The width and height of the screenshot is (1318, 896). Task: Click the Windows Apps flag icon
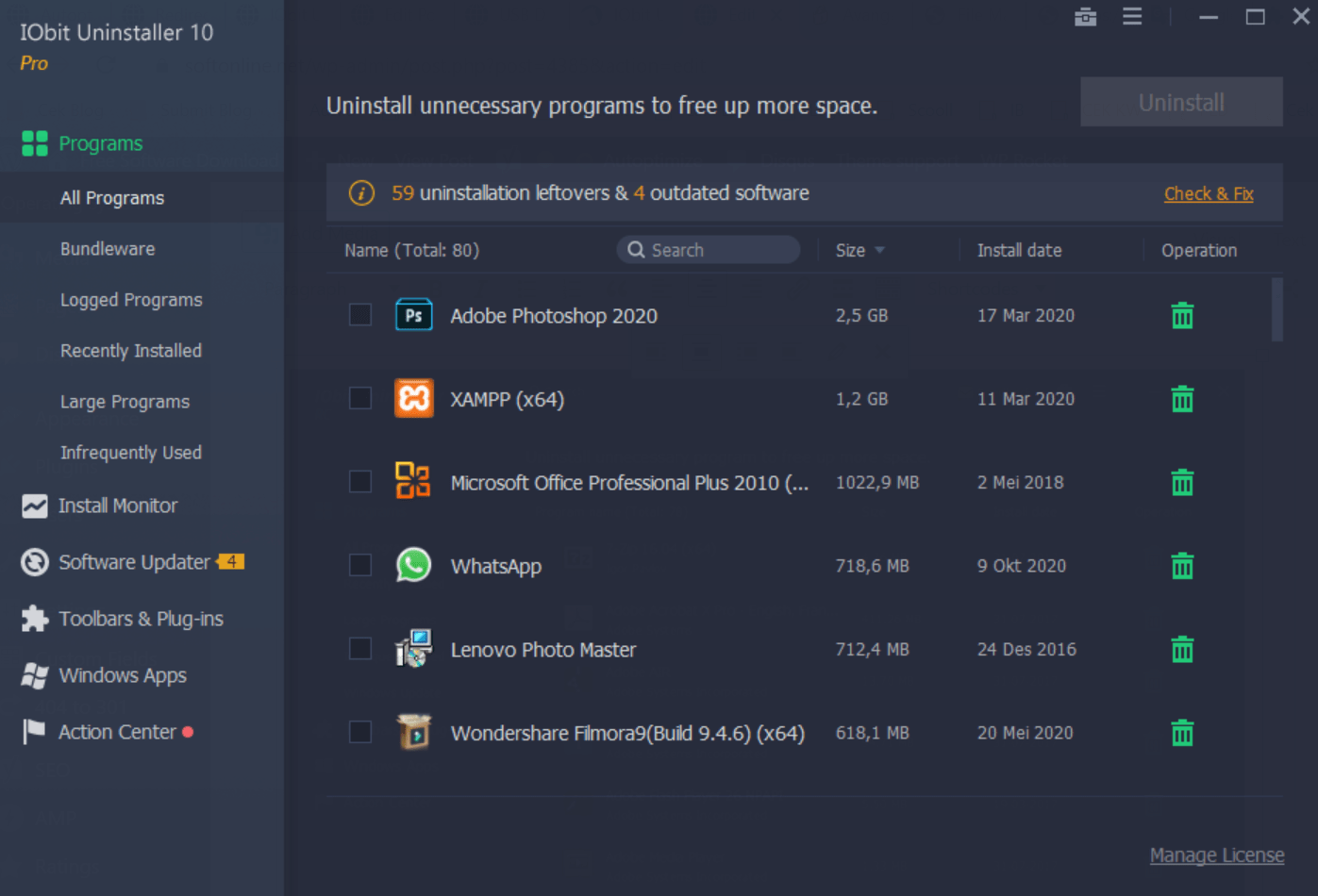(x=35, y=675)
